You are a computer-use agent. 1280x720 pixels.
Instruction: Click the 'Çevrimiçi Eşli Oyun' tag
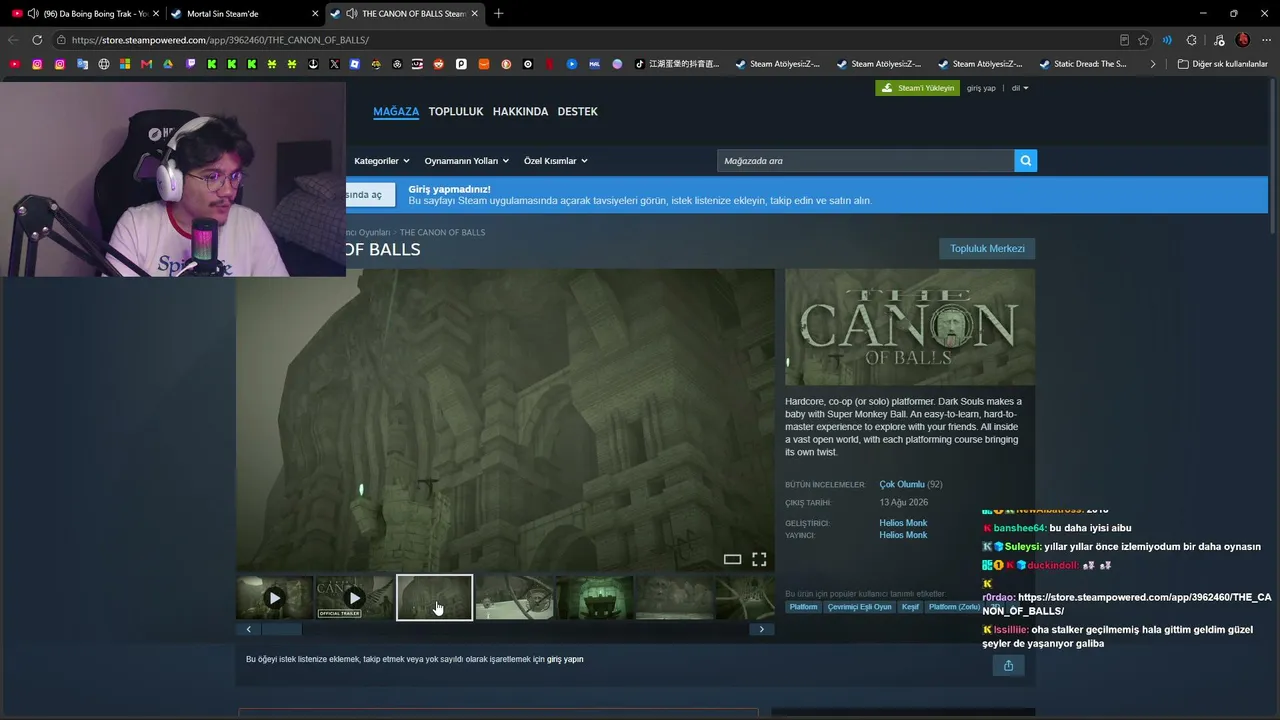(x=859, y=607)
